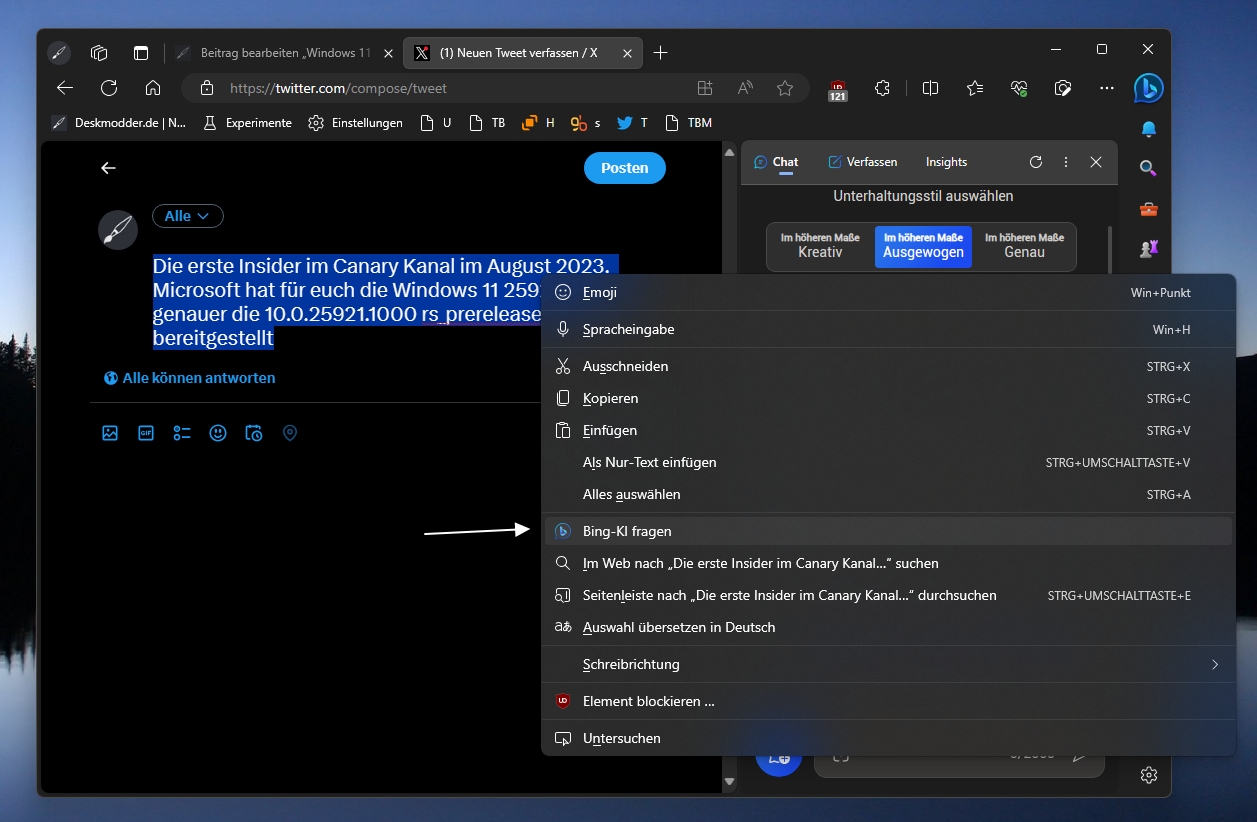
Task: Choose Als Nur-Text einfügen
Action: [x=888, y=462]
